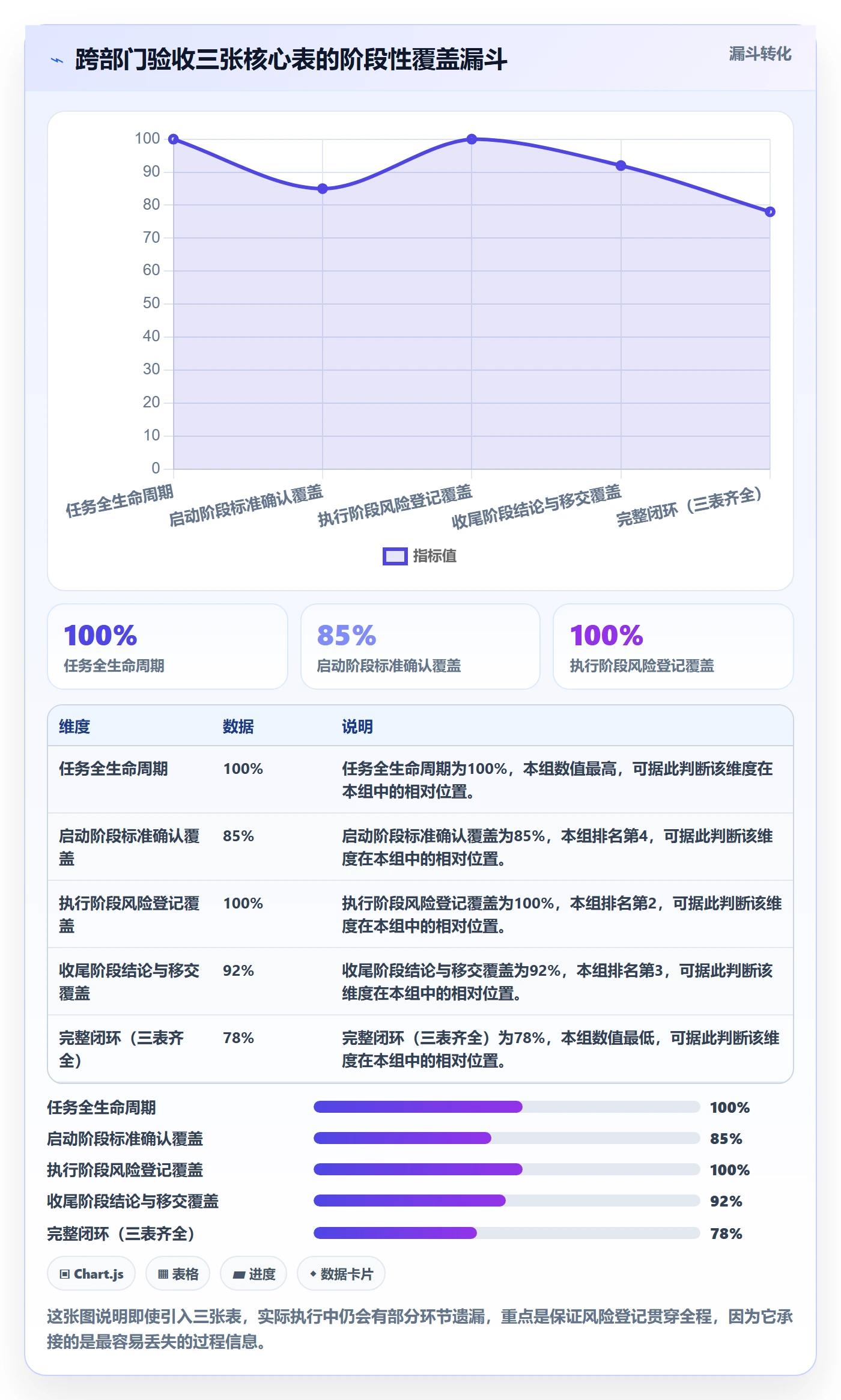Click the icon inside the Chart.js tag
The image size is (841, 1400).
click(x=65, y=1274)
